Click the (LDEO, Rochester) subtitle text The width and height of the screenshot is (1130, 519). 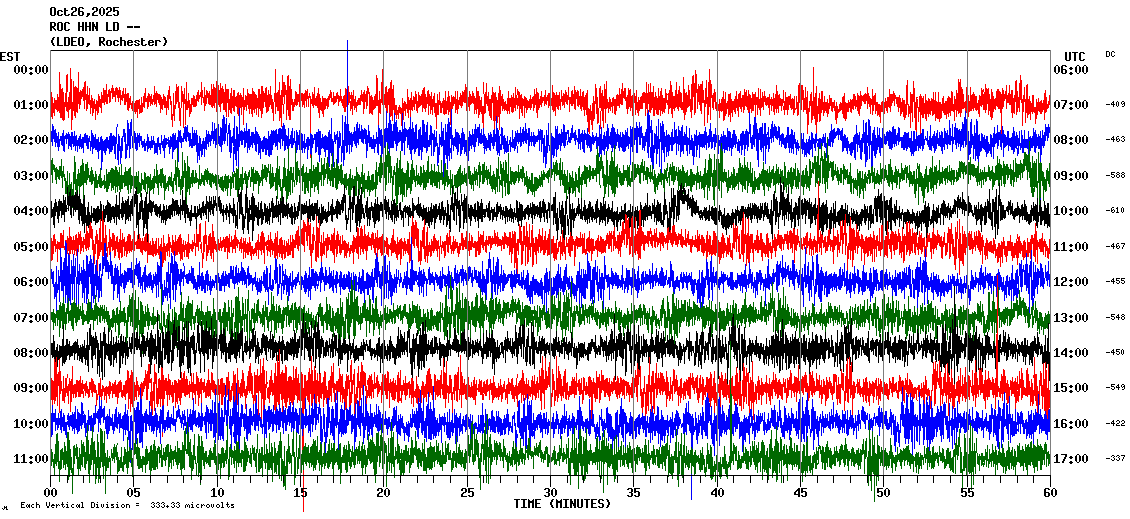coord(109,42)
